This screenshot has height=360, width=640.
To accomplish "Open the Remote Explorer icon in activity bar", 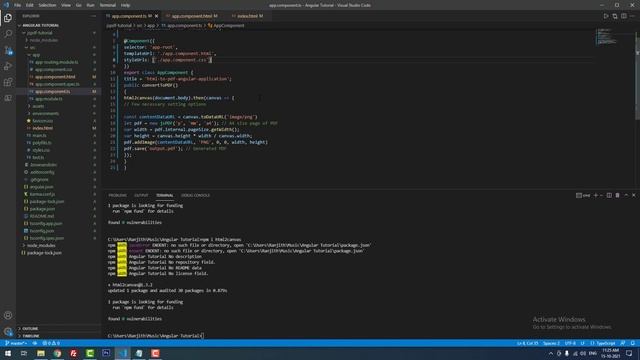I will [8, 98].
